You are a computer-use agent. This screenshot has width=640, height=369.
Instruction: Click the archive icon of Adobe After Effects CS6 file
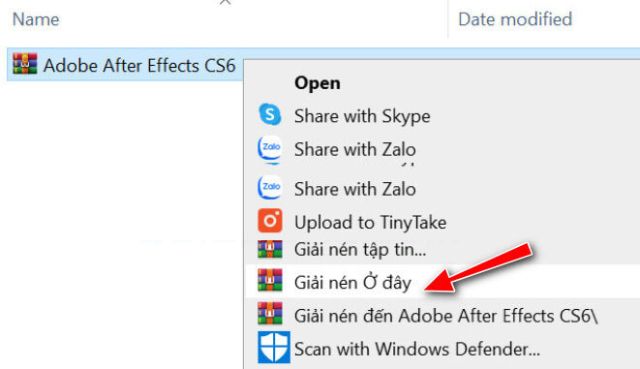25,64
